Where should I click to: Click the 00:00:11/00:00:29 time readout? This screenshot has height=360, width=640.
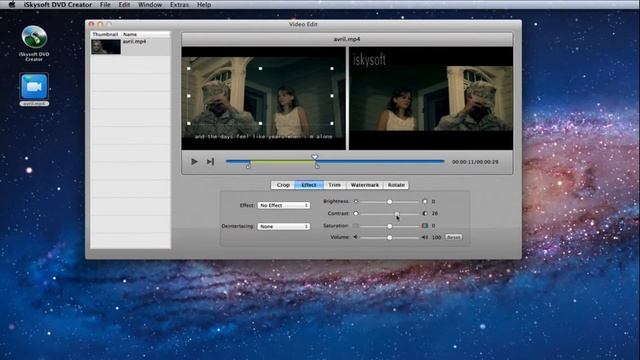475,162
